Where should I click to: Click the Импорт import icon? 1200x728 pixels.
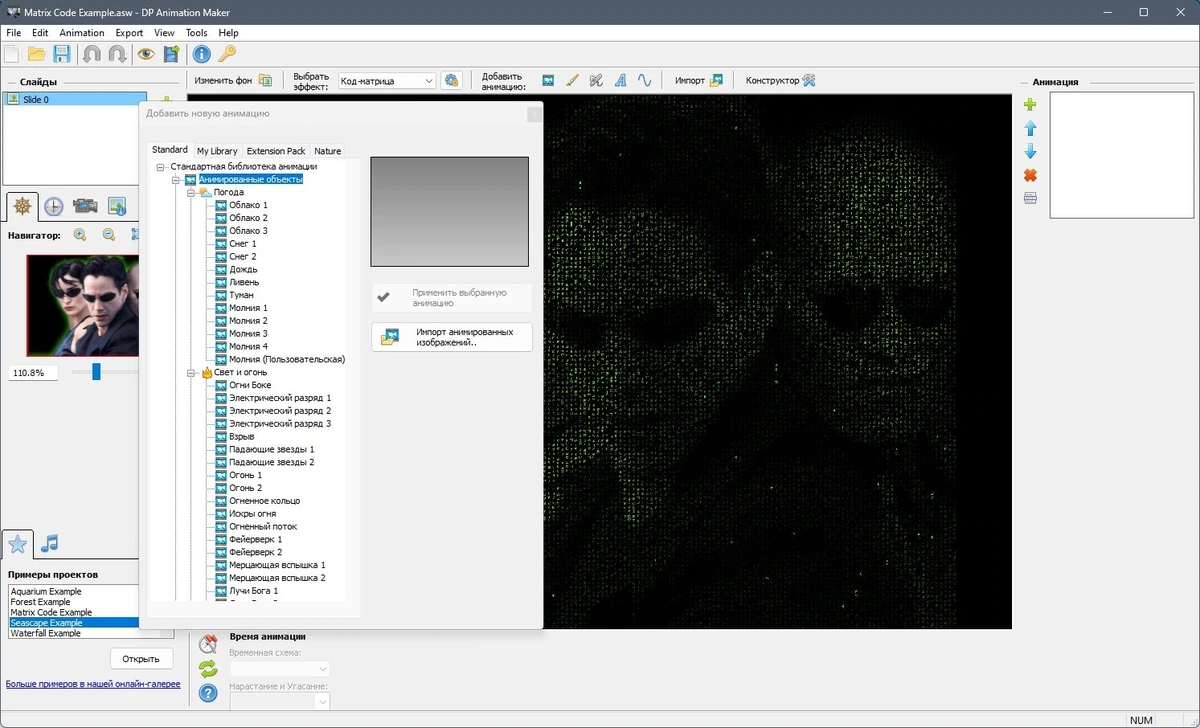(715, 81)
